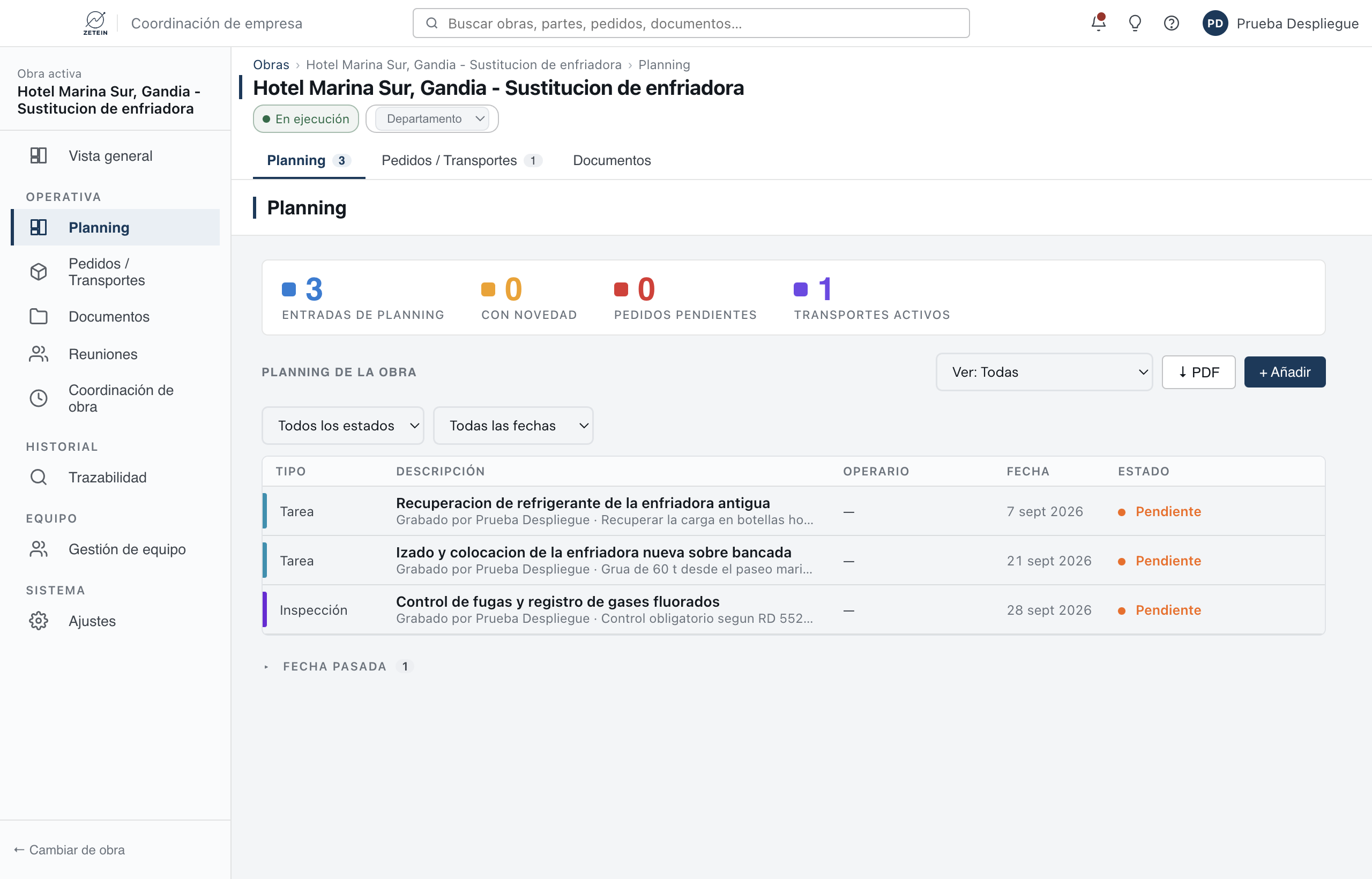Open the notifications bell
This screenshot has width=1372, height=879.
[1098, 23]
